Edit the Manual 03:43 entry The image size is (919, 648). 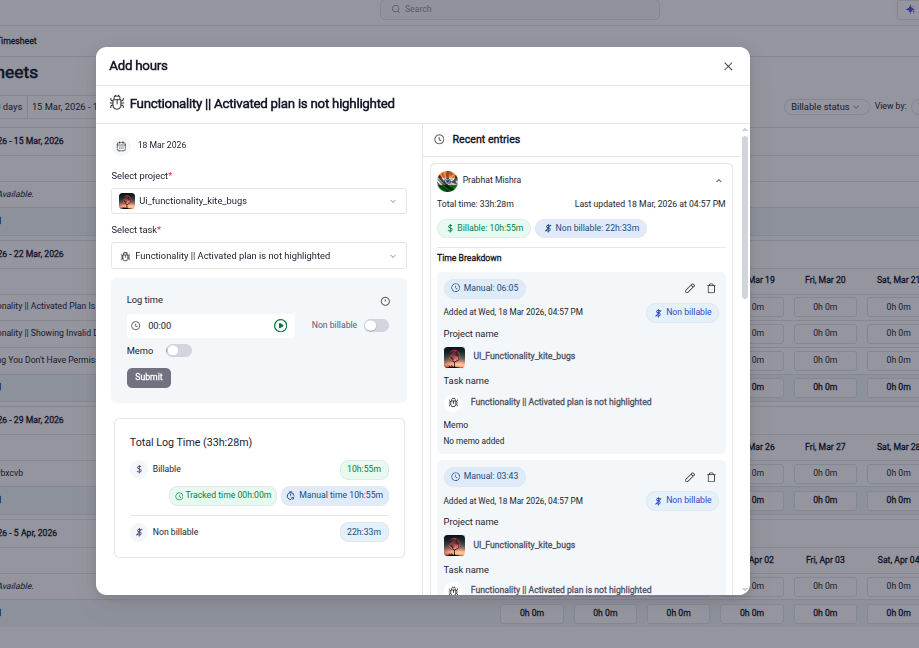point(690,478)
